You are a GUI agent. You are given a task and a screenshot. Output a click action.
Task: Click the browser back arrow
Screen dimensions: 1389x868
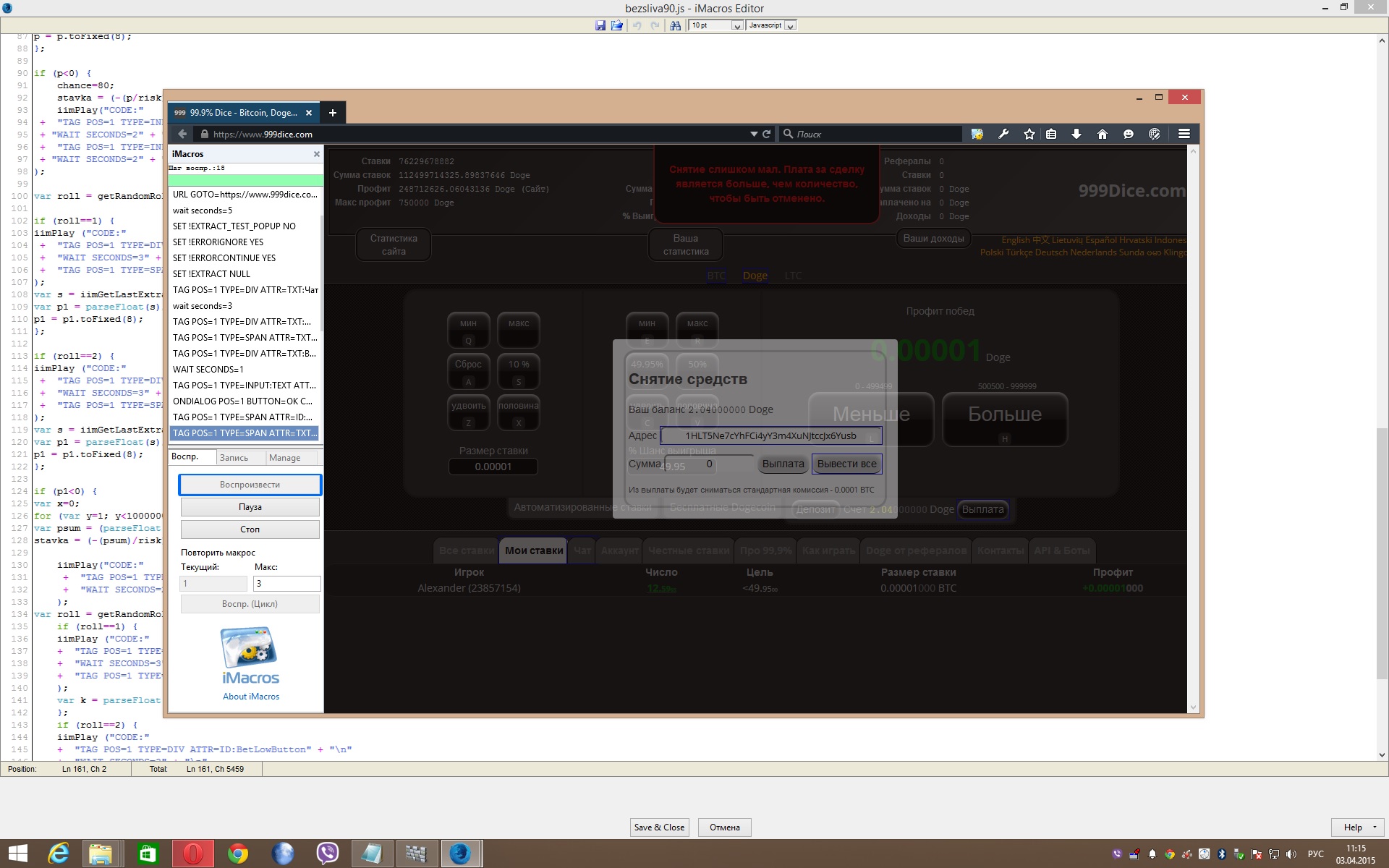point(182,134)
